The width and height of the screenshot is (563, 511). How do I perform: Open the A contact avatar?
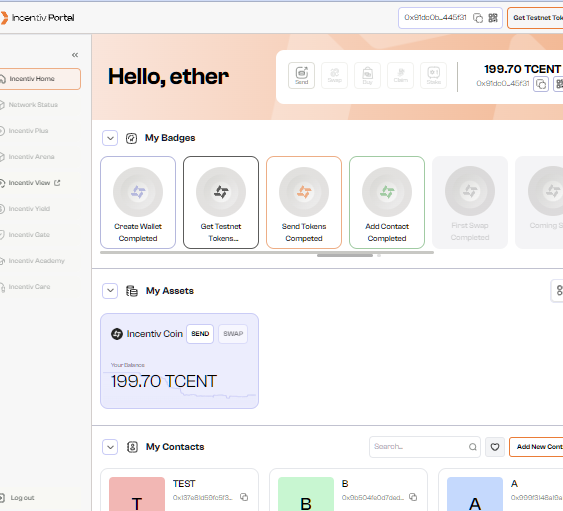(475, 494)
